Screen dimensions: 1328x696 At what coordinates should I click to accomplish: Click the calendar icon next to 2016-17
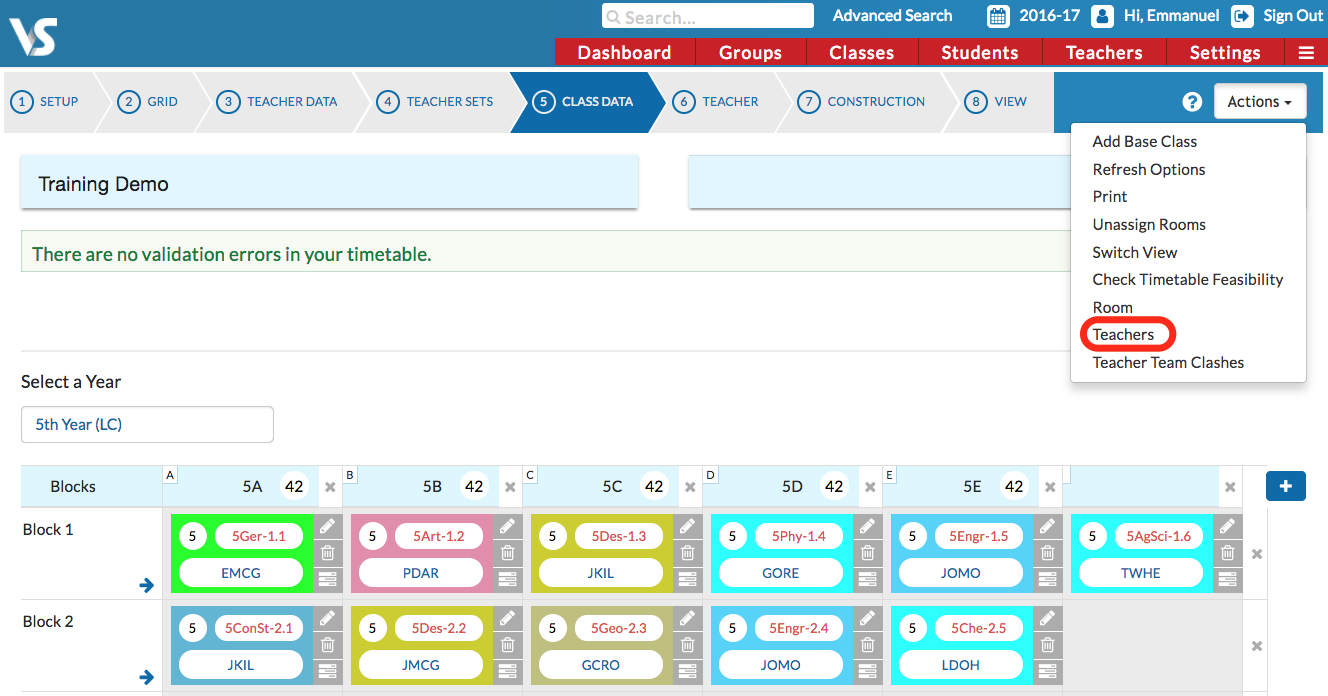997,16
